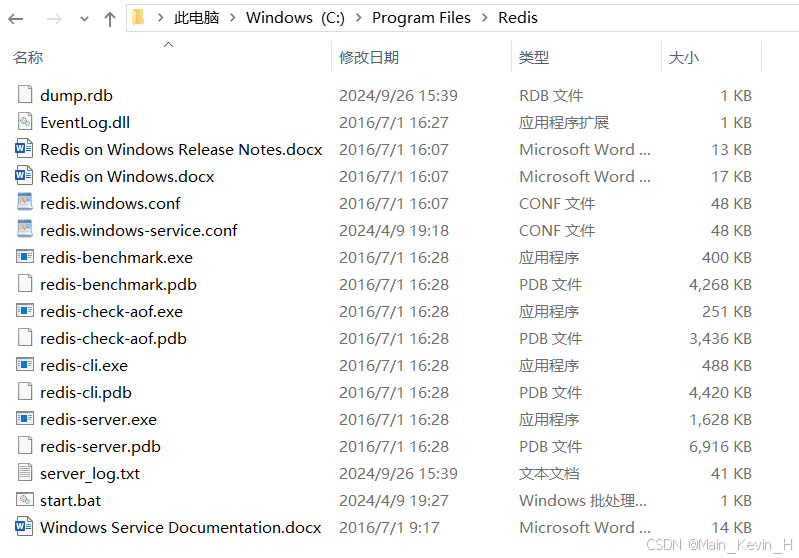Select Redis on Windows Release Notes.docx name
Image resolution: width=799 pixels, height=558 pixels.
[x=181, y=150]
